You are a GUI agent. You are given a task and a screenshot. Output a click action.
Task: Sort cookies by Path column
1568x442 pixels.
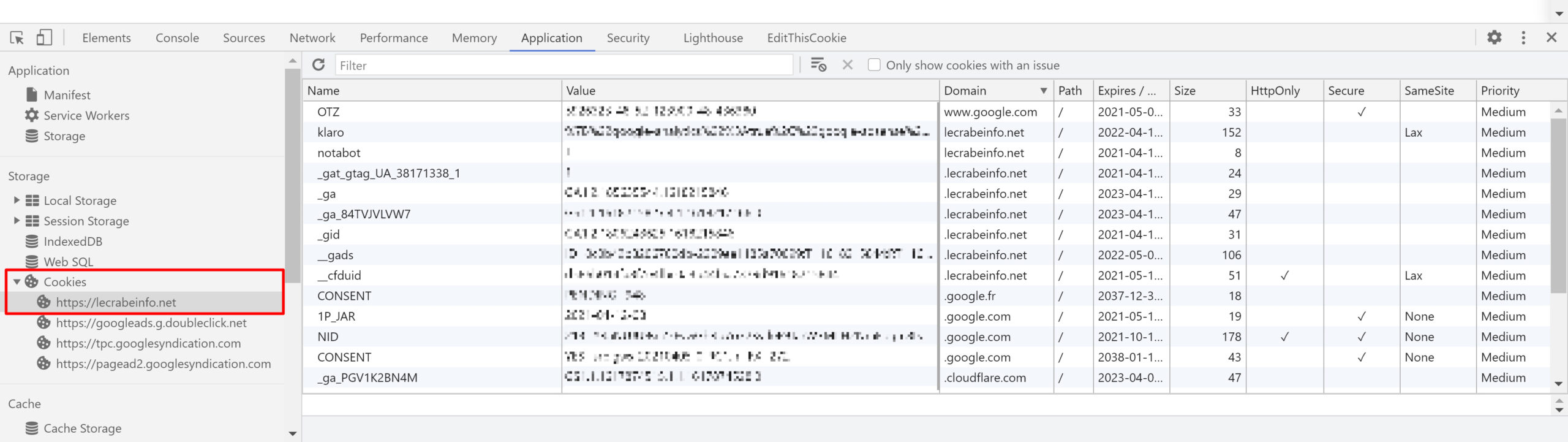tap(1073, 91)
